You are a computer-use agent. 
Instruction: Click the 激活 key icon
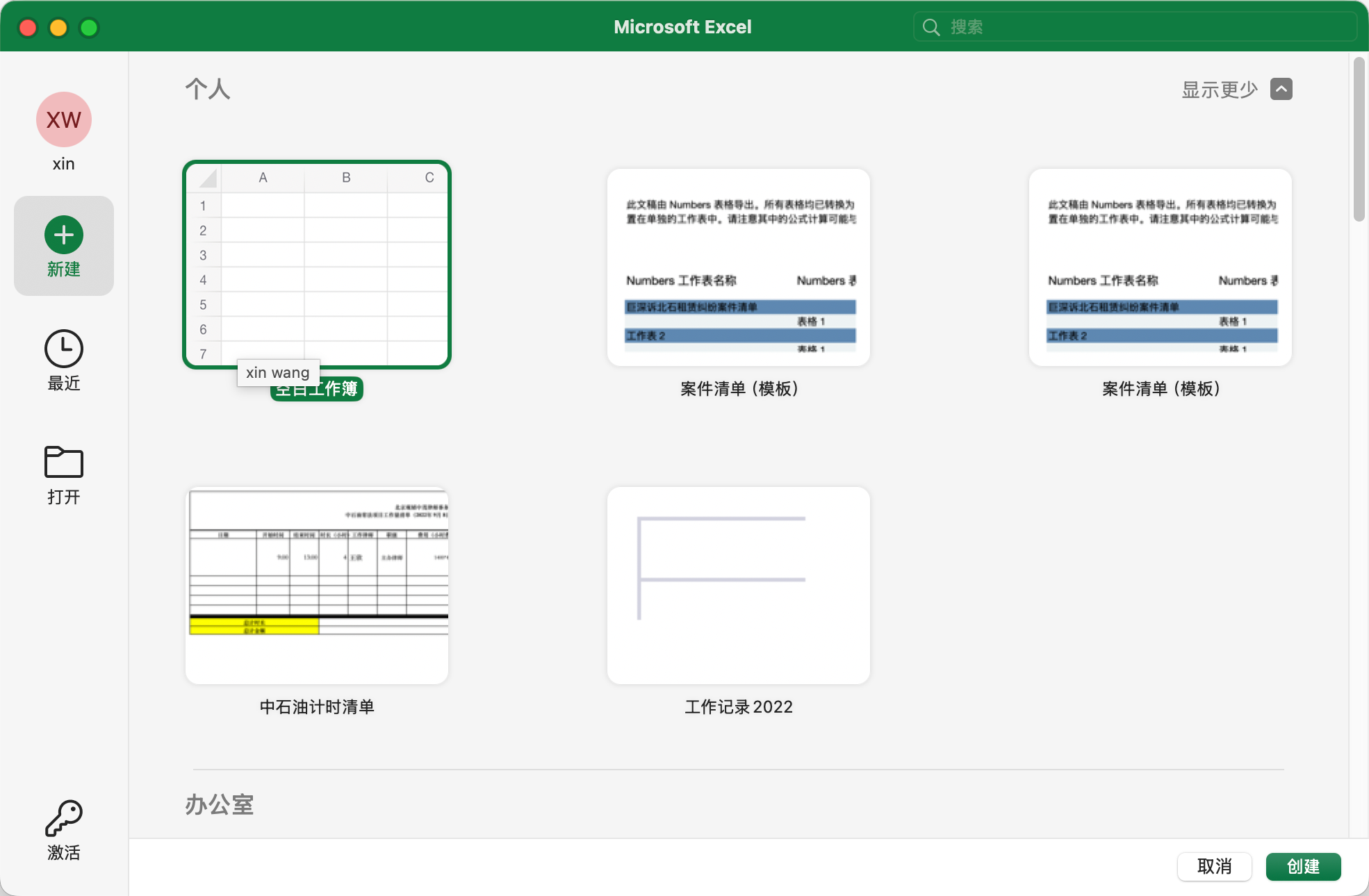(x=63, y=818)
